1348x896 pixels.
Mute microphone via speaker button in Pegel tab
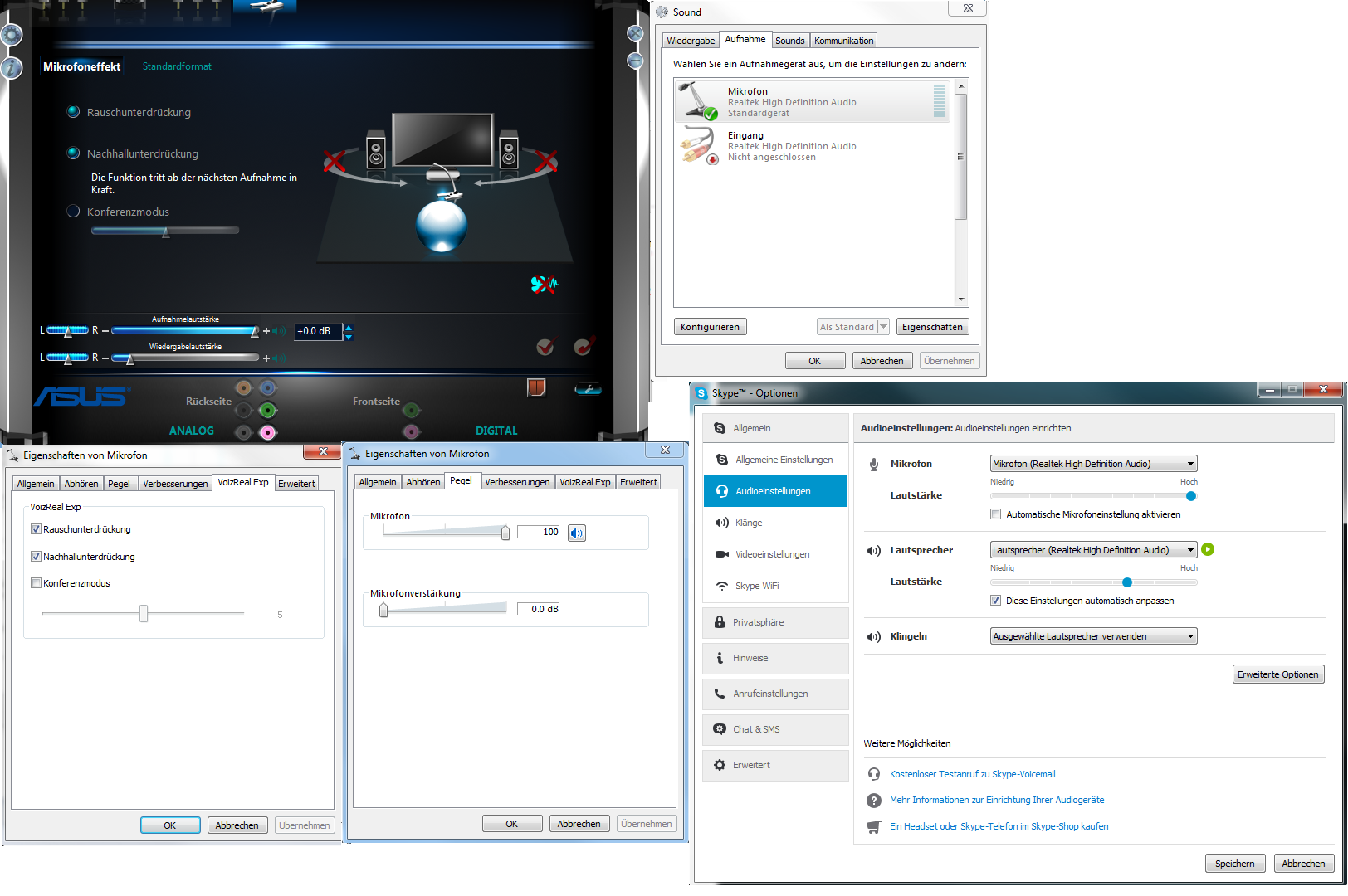(x=577, y=533)
